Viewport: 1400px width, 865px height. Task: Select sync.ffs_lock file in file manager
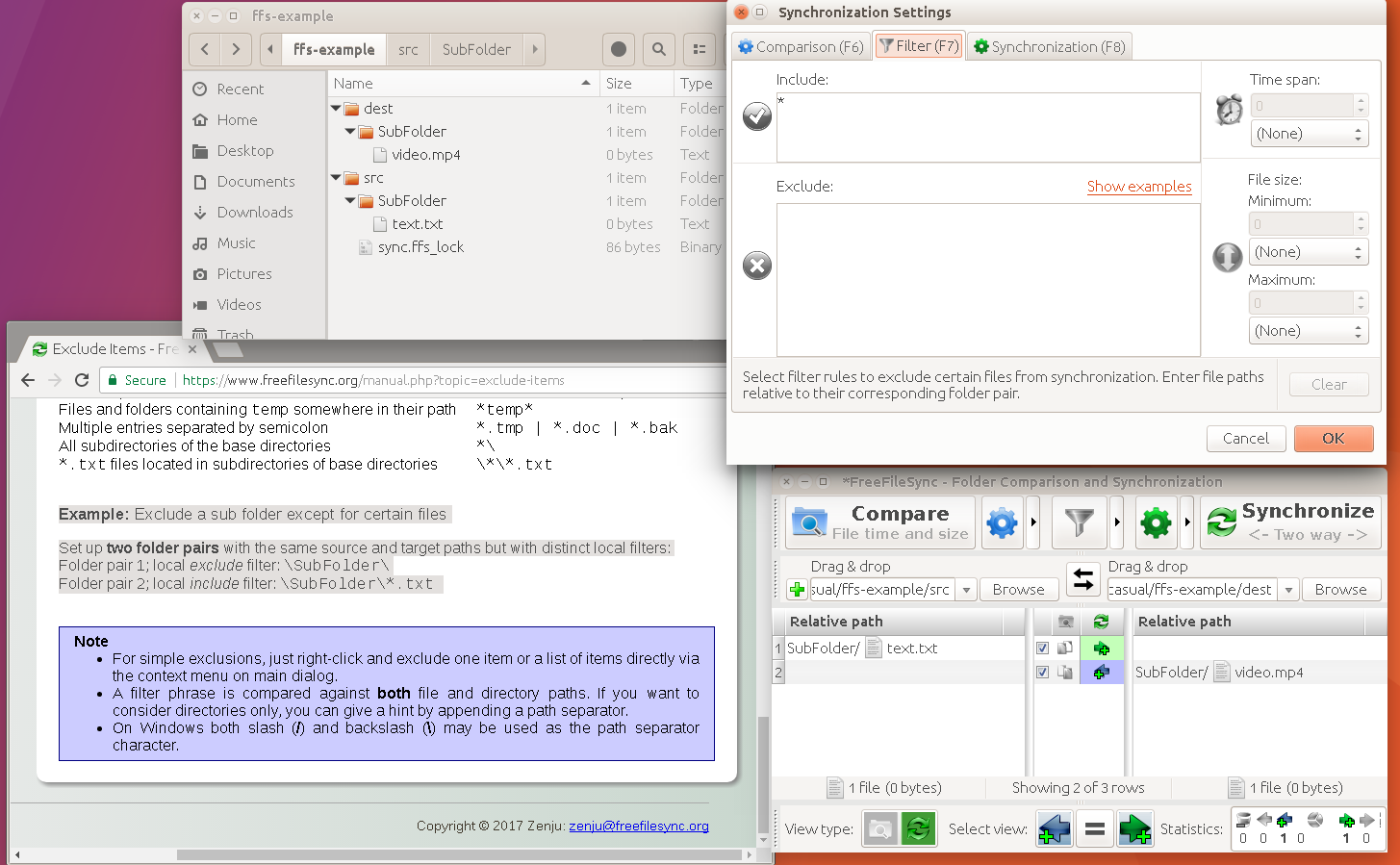(x=420, y=247)
